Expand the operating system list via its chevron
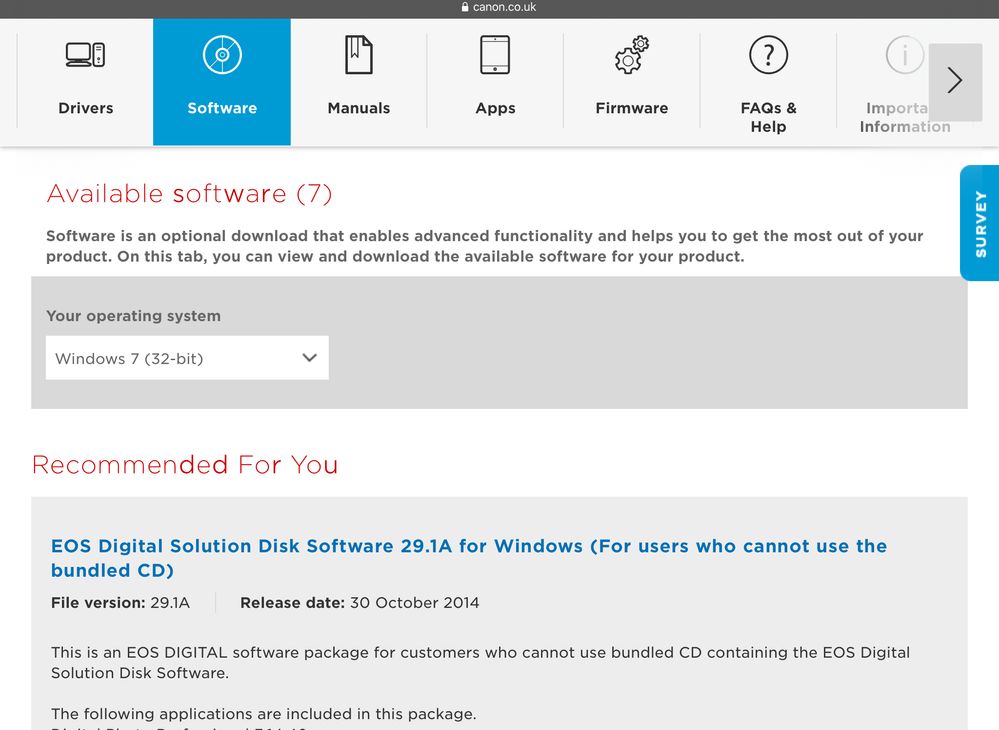The image size is (999, 730). (x=309, y=358)
